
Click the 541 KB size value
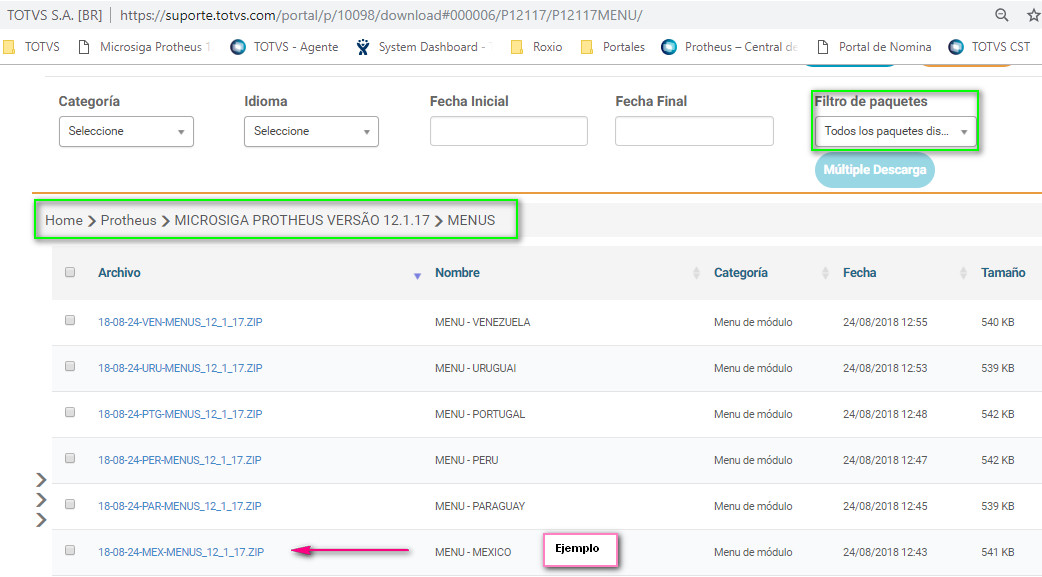pos(997,552)
